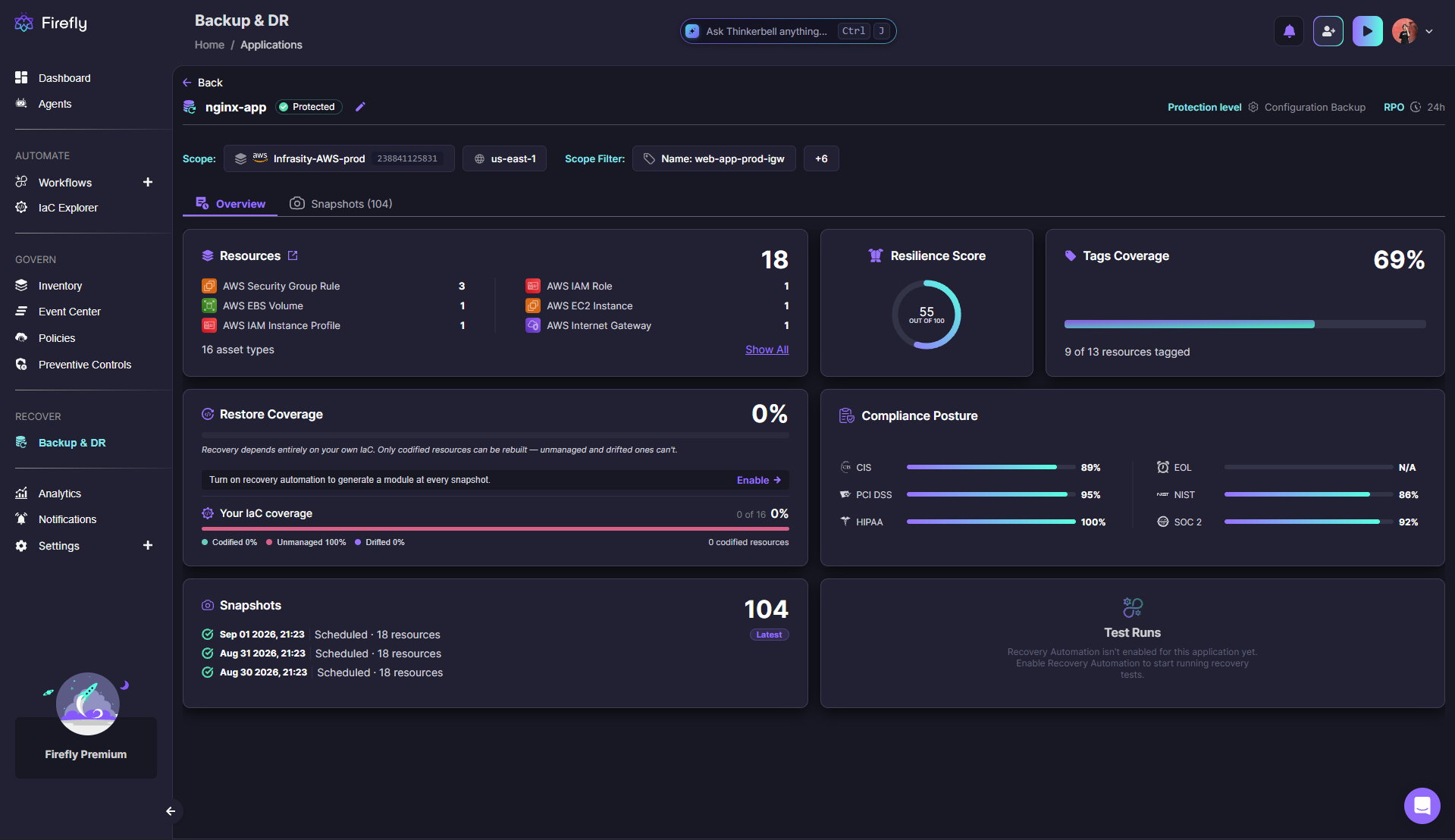Viewport: 1455px width, 840px height.
Task: Click the AWS IAM Instance Profile icon
Action: [x=209, y=325]
